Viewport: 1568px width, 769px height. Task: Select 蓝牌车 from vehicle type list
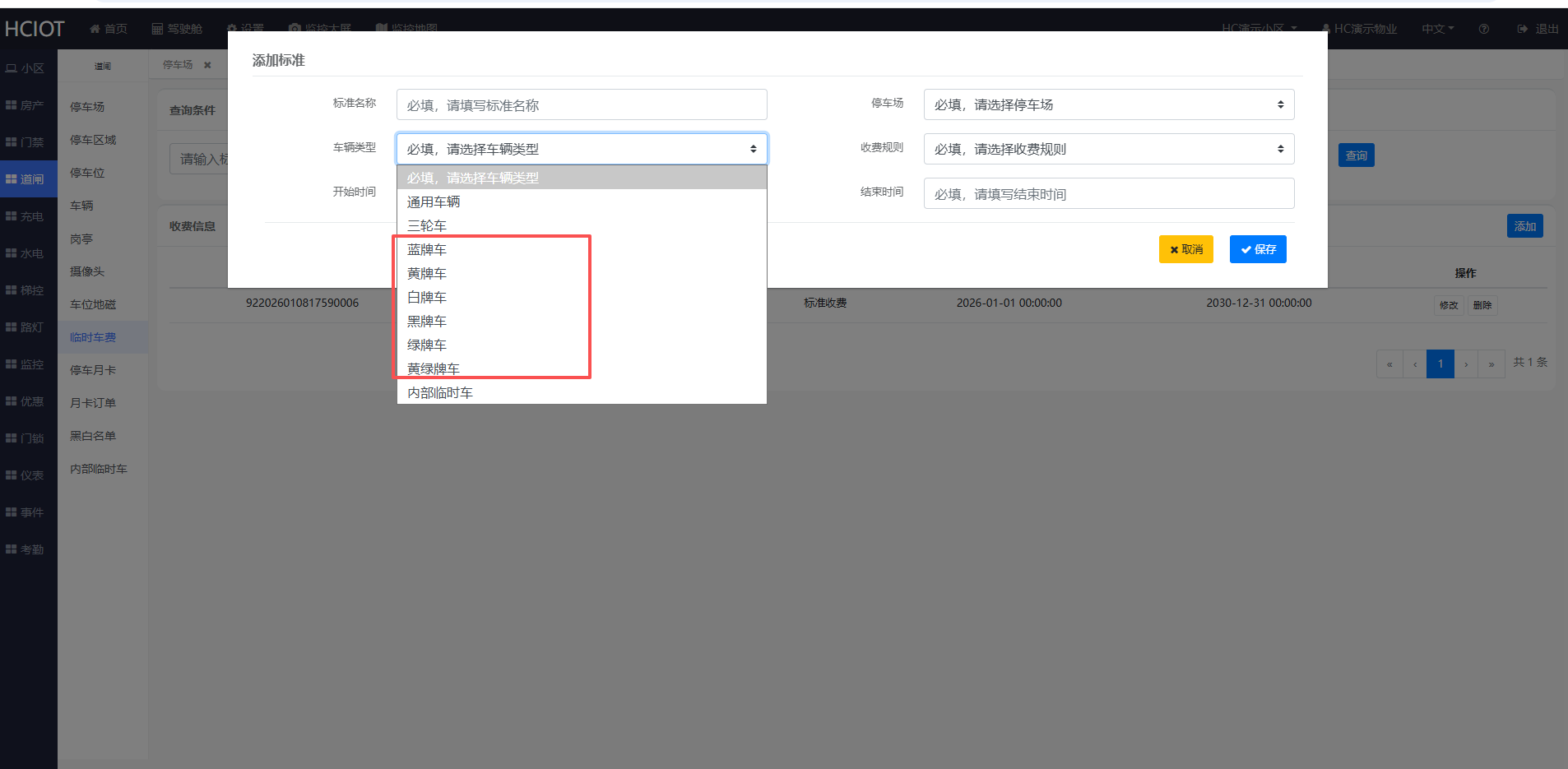[x=427, y=249]
